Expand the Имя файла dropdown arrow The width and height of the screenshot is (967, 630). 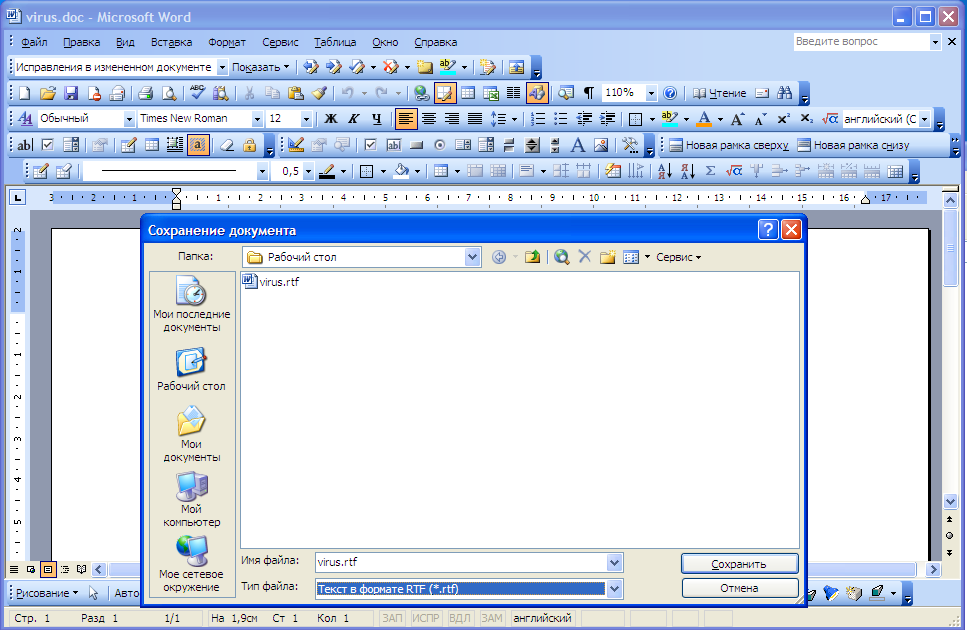[x=614, y=562]
